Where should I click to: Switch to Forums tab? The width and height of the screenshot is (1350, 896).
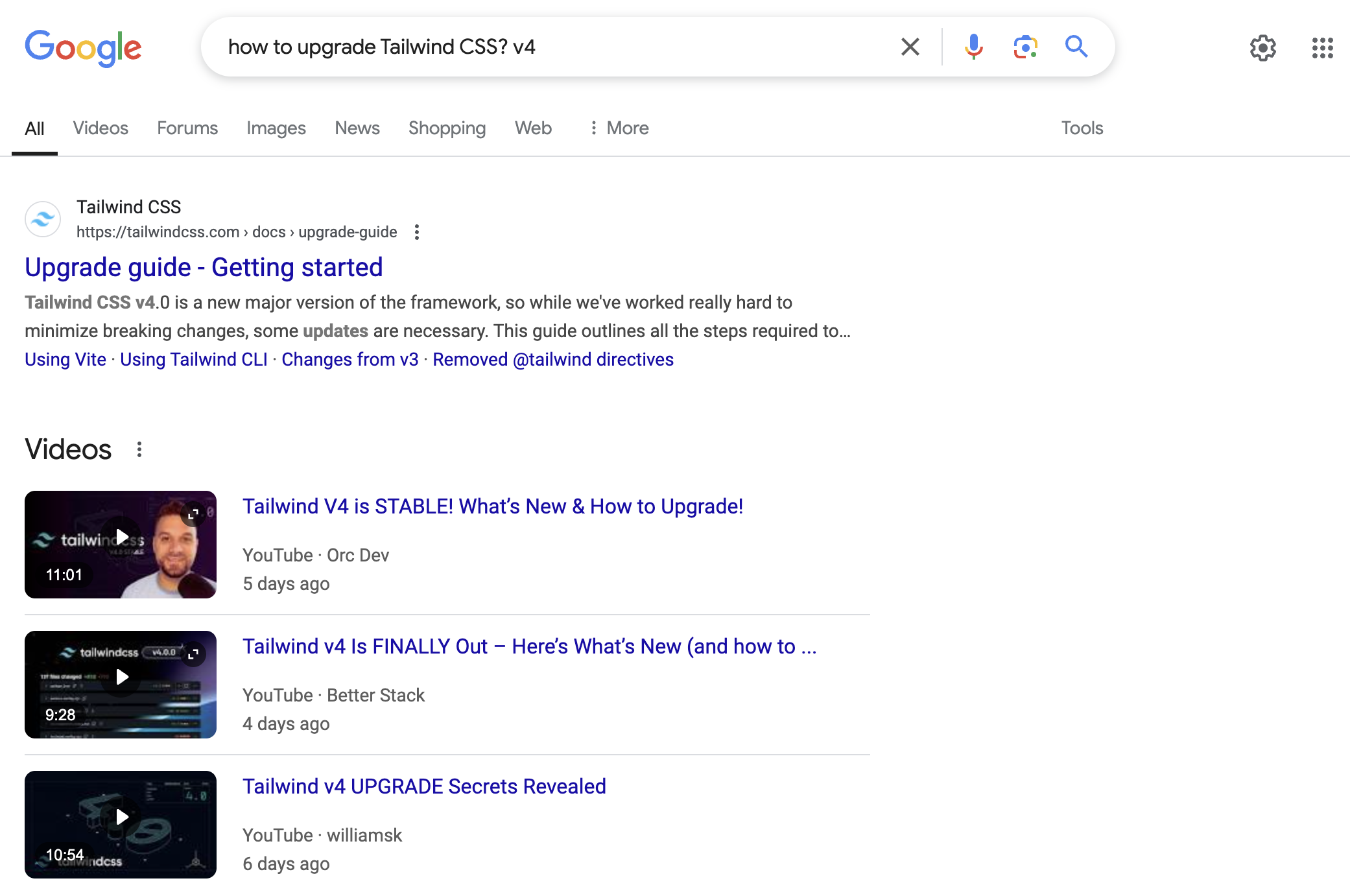click(187, 128)
